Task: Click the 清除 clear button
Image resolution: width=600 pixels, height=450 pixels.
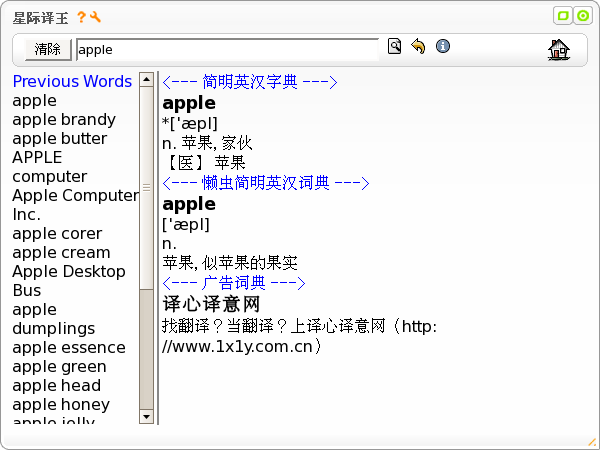Action: click(48, 50)
